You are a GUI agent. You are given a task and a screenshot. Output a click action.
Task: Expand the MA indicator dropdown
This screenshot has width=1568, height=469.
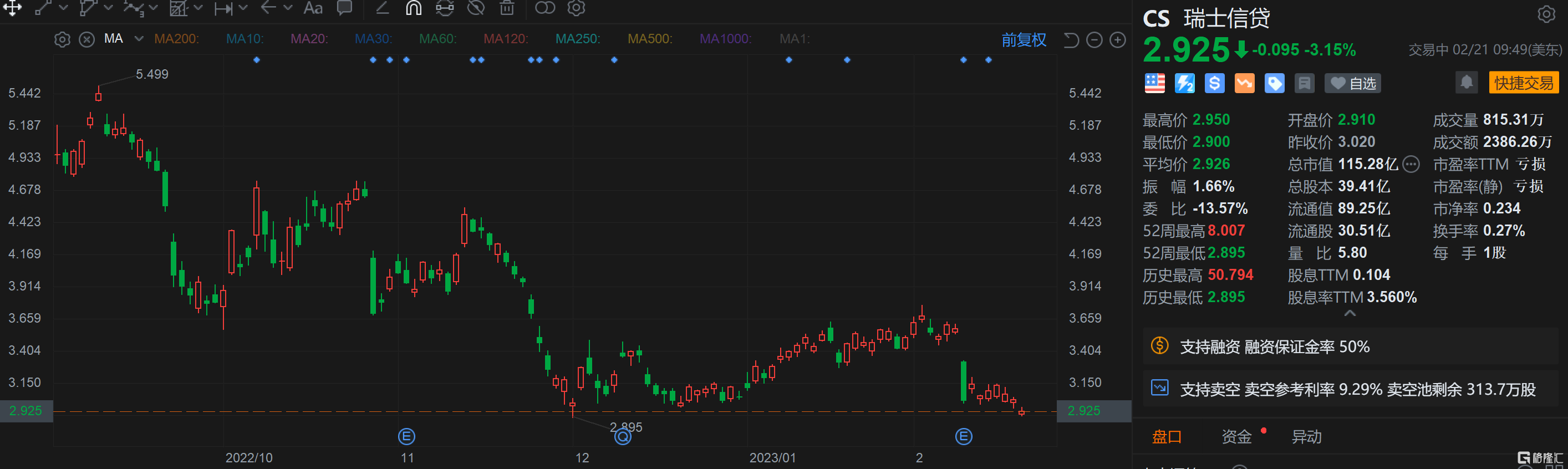click(x=139, y=39)
